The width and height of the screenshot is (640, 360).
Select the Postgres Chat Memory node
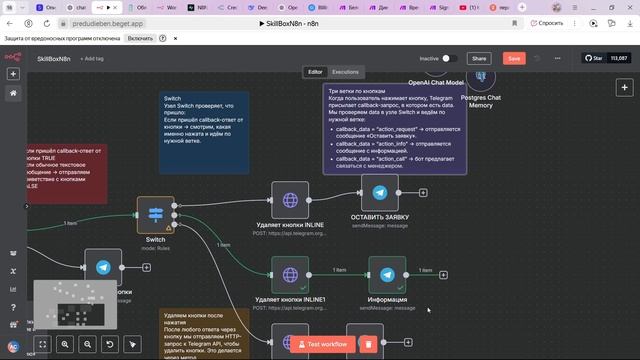click(481, 78)
